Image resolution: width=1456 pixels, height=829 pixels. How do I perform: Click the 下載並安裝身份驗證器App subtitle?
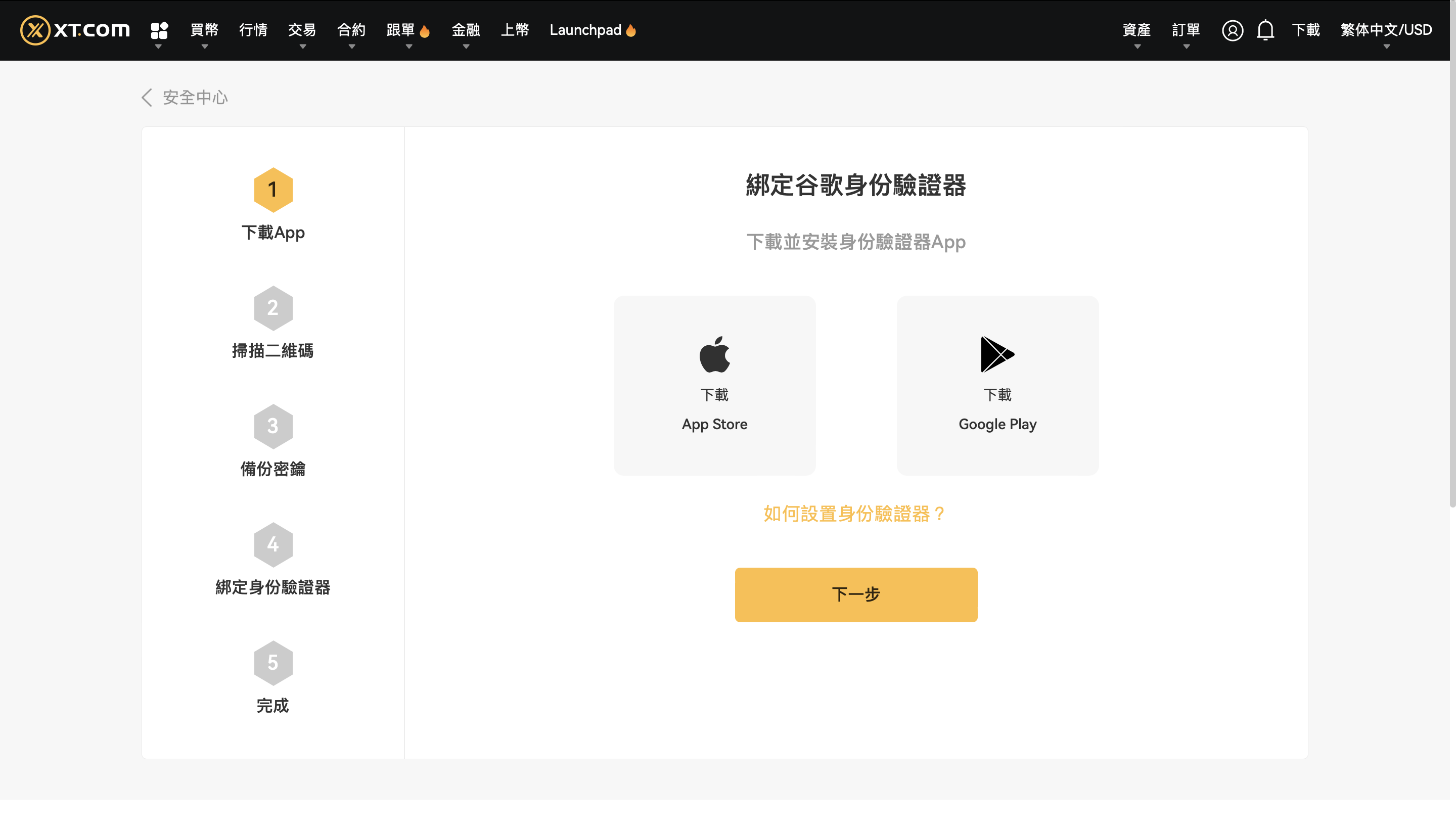tap(856, 242)
